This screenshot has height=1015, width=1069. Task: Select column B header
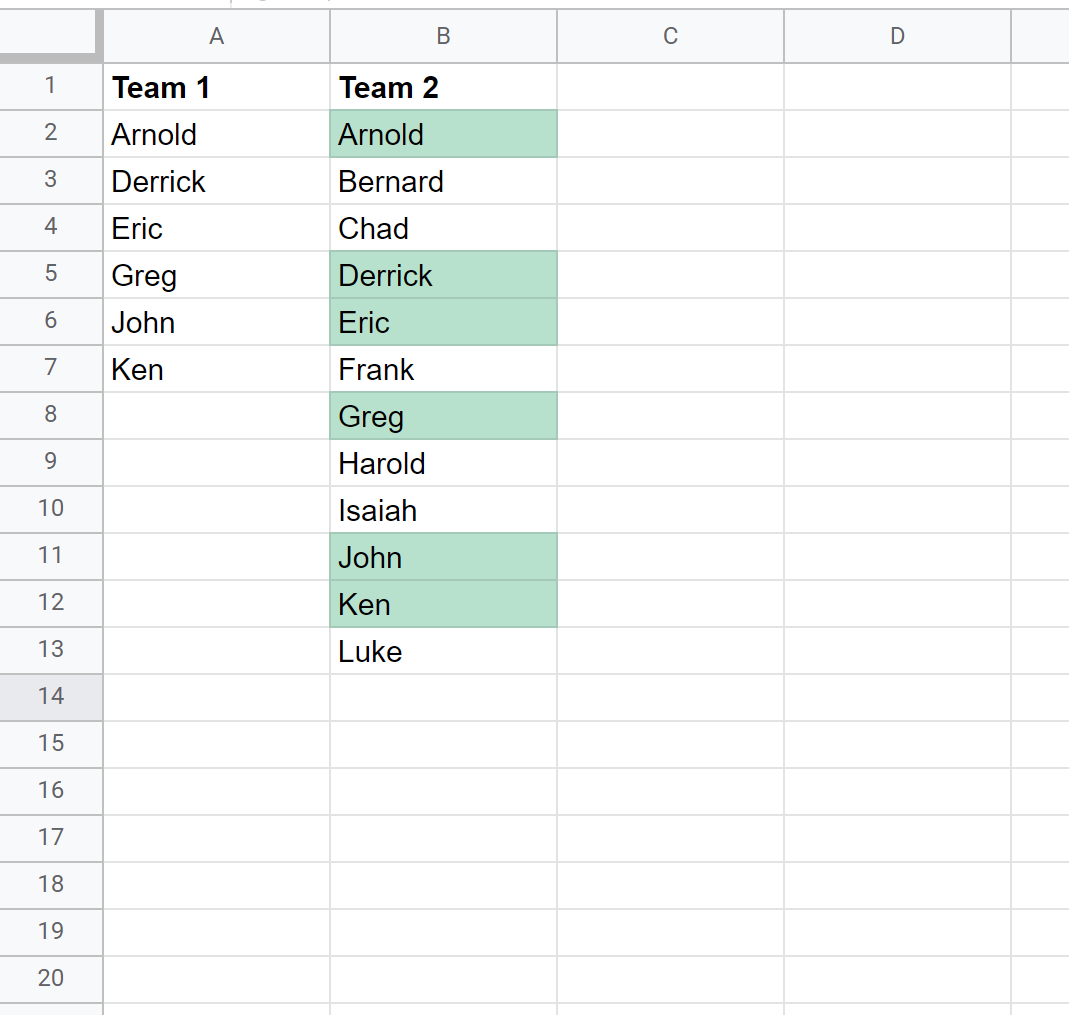click(443, 37)
